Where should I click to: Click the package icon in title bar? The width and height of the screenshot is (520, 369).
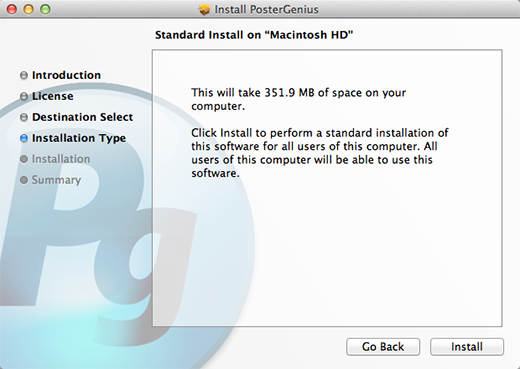[204, 9]
